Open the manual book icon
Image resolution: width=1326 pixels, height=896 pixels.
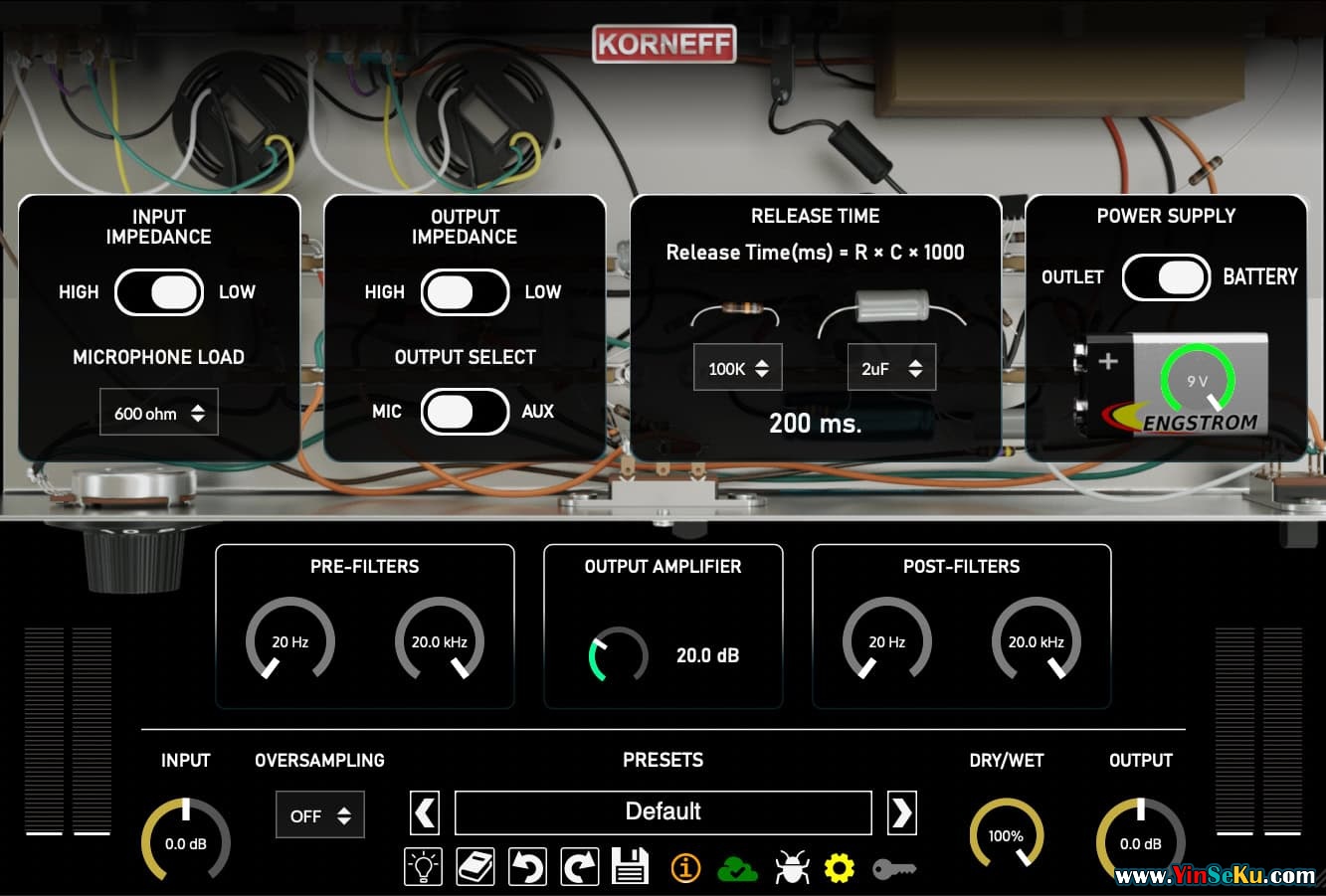tap(475, 867)
